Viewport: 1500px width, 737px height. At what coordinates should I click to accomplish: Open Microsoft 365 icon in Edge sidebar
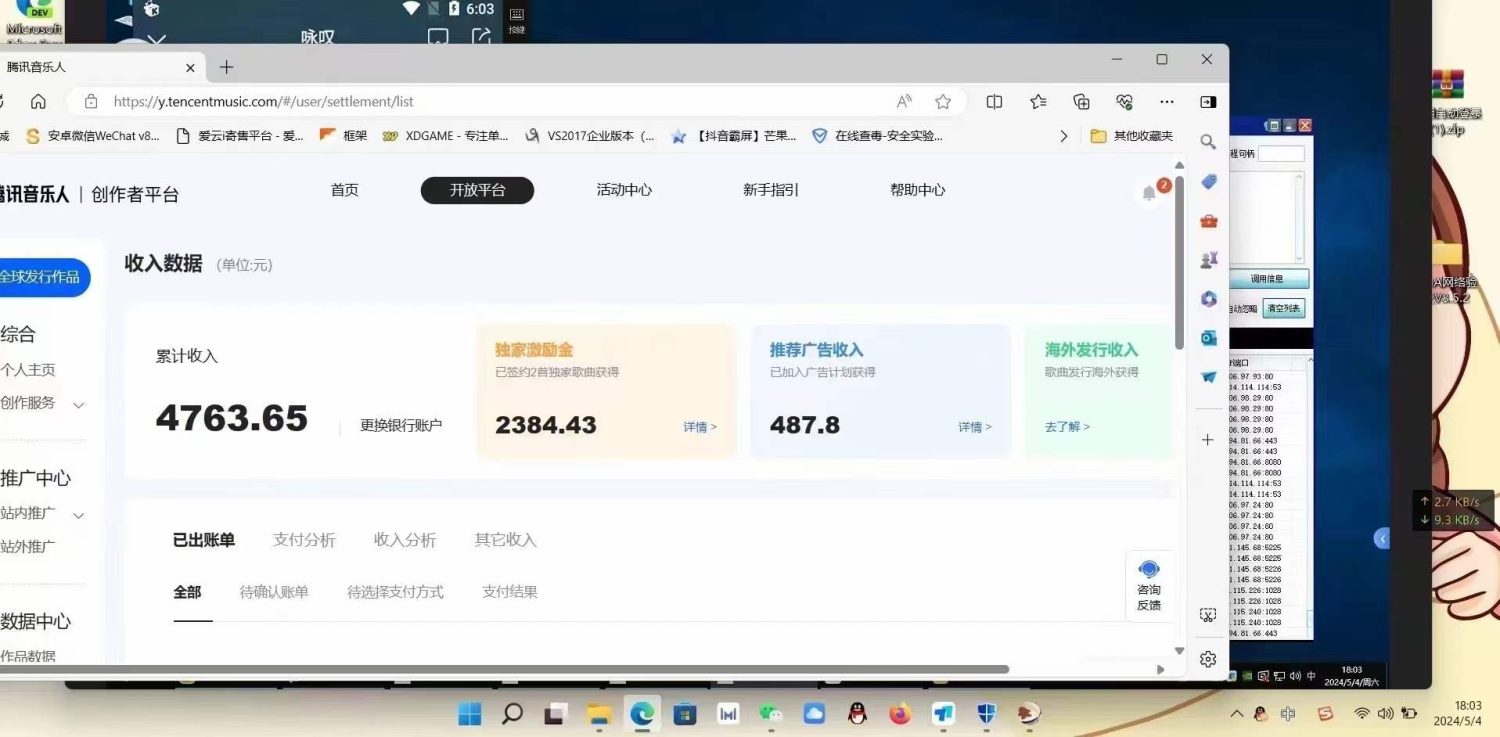(1208, 299)
